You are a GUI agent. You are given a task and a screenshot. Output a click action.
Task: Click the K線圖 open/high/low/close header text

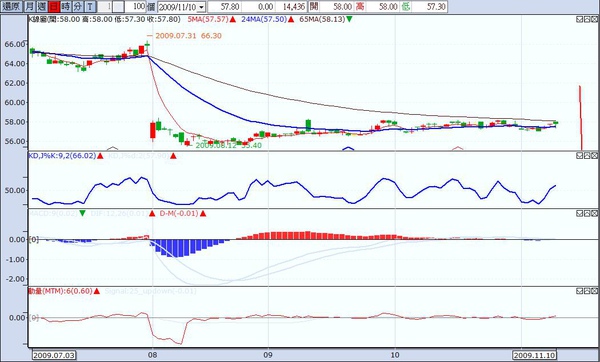[x=104, y=19]
